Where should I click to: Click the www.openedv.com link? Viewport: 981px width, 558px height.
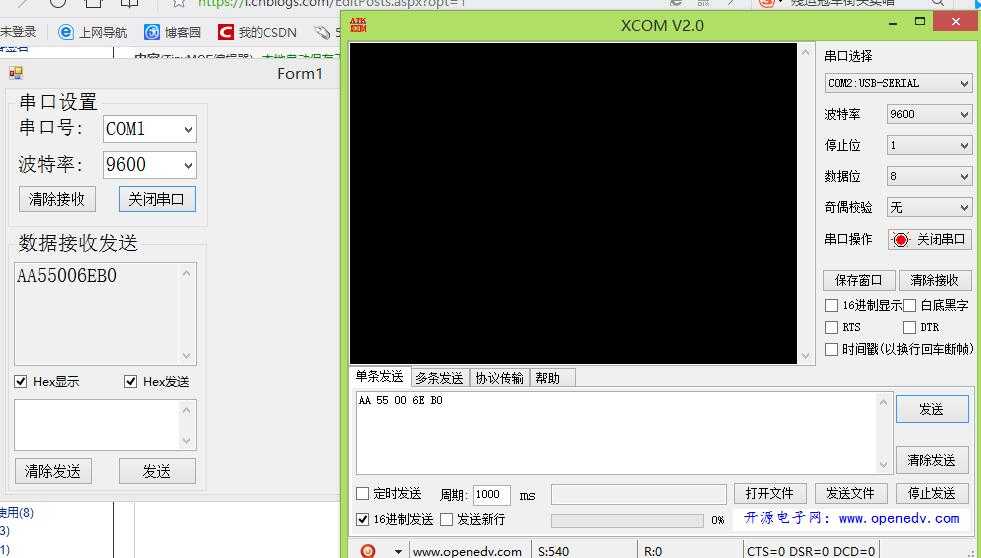pos(898,519)
